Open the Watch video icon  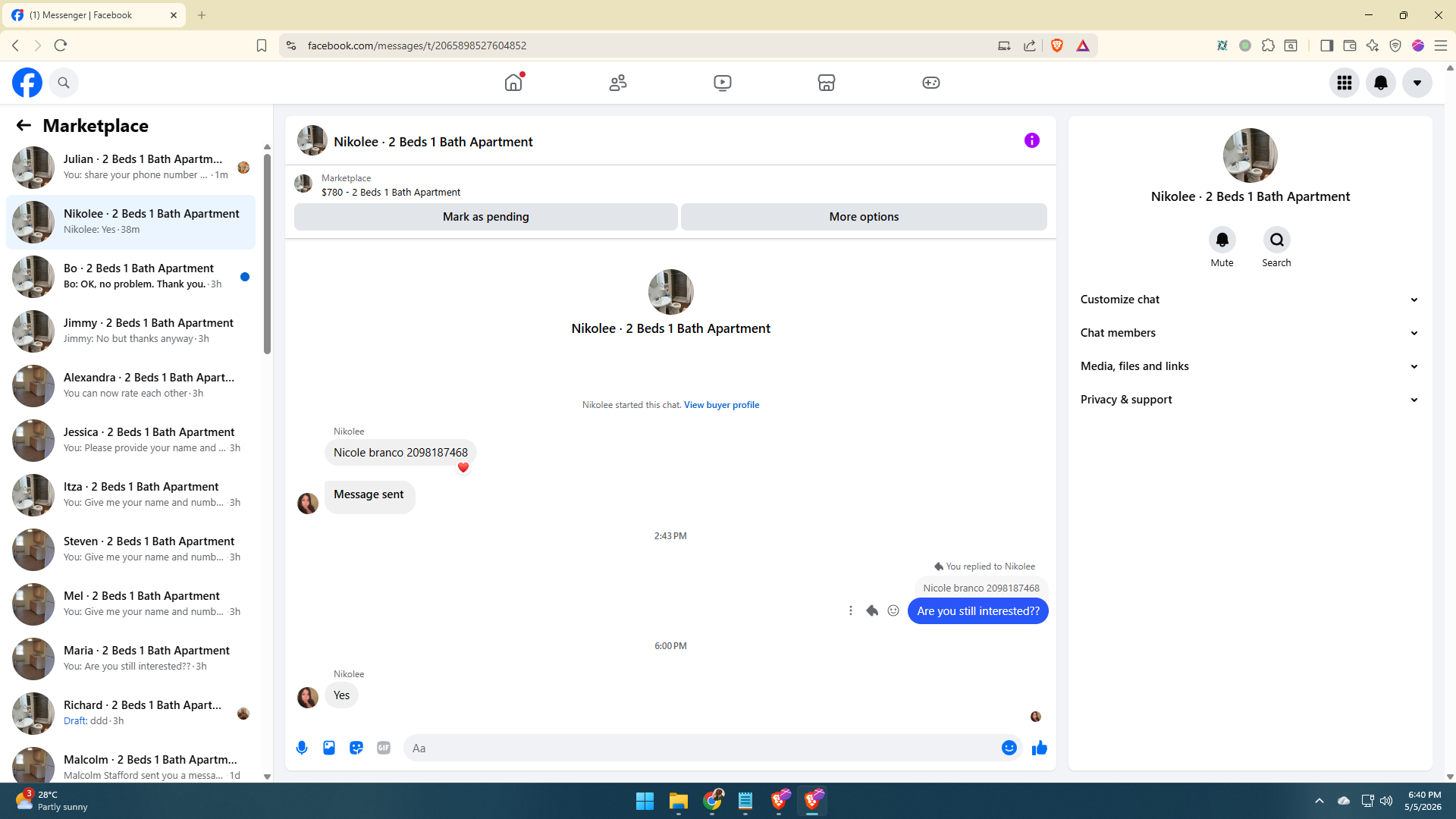point(723,83)
